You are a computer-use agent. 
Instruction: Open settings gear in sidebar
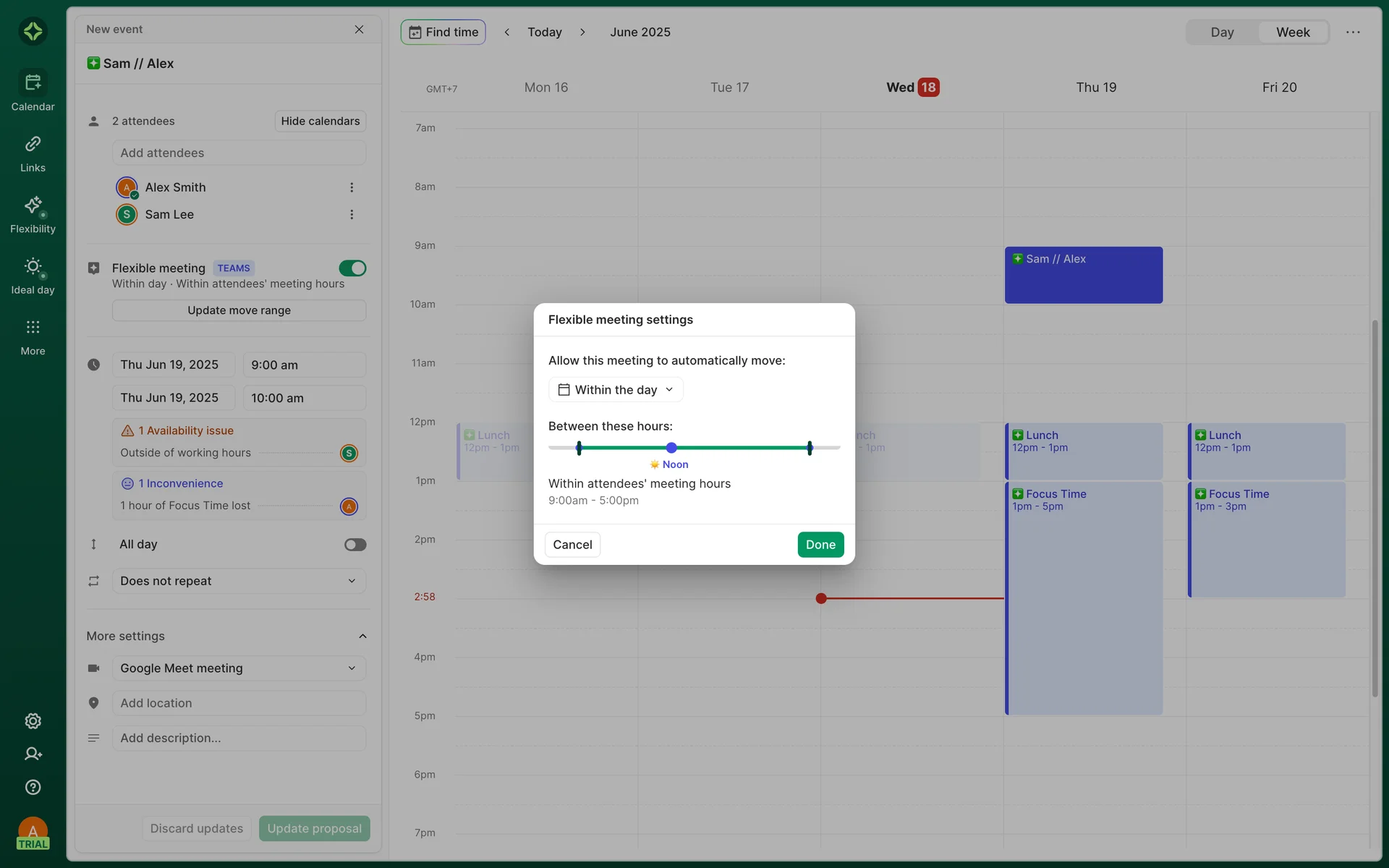(33, 721)
